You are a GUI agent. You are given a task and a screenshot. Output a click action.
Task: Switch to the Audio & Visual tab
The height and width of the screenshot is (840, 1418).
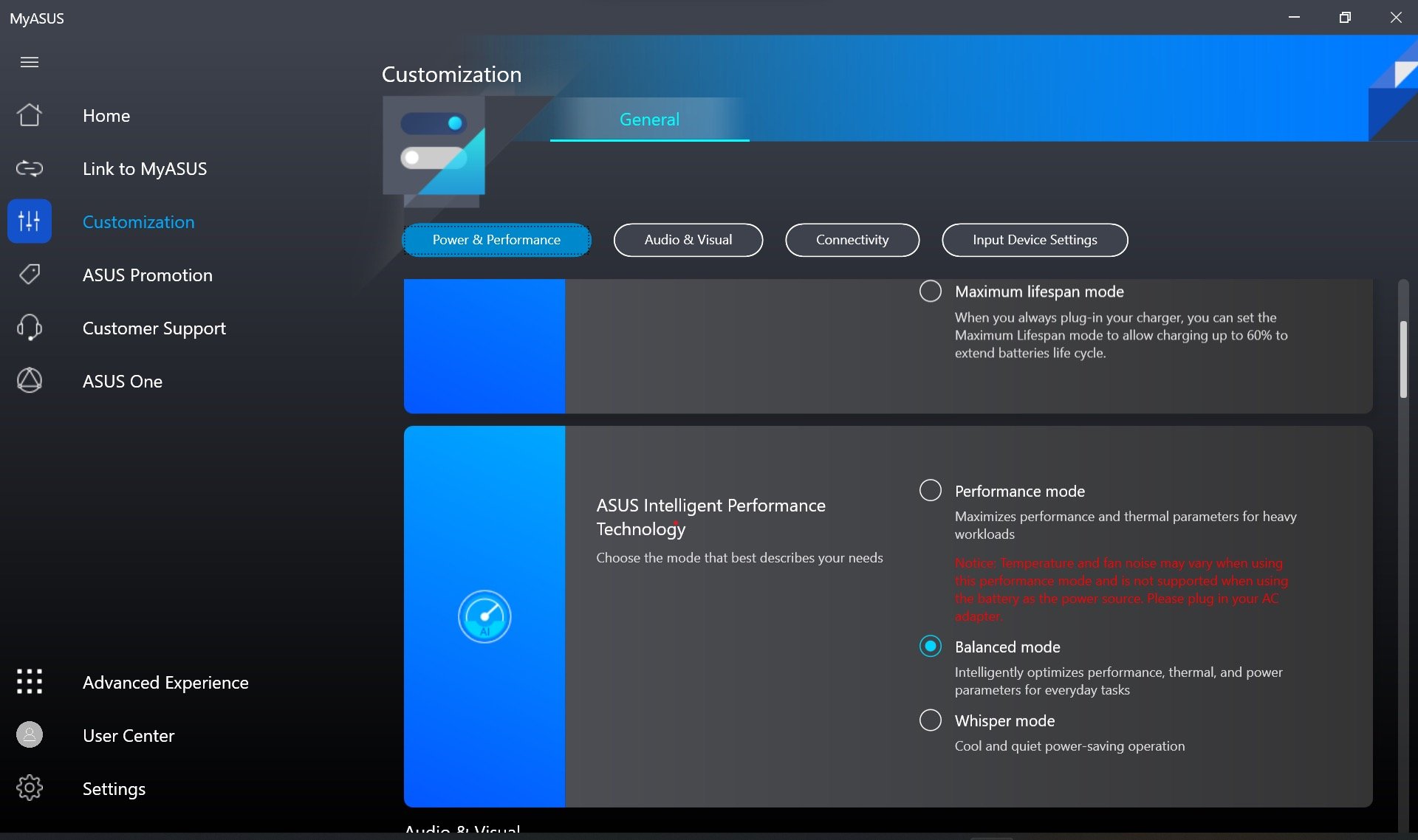[688, 239]
